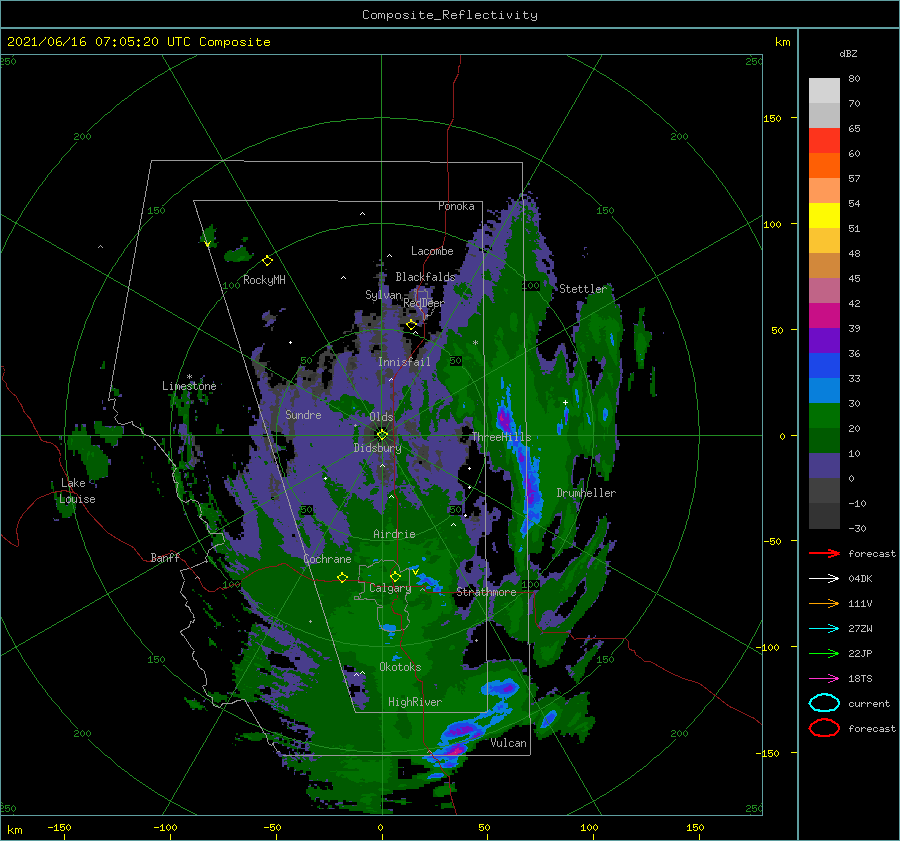Click the Cochrane town label
Viewport: 900px width, 841px height.
(327, 559)
